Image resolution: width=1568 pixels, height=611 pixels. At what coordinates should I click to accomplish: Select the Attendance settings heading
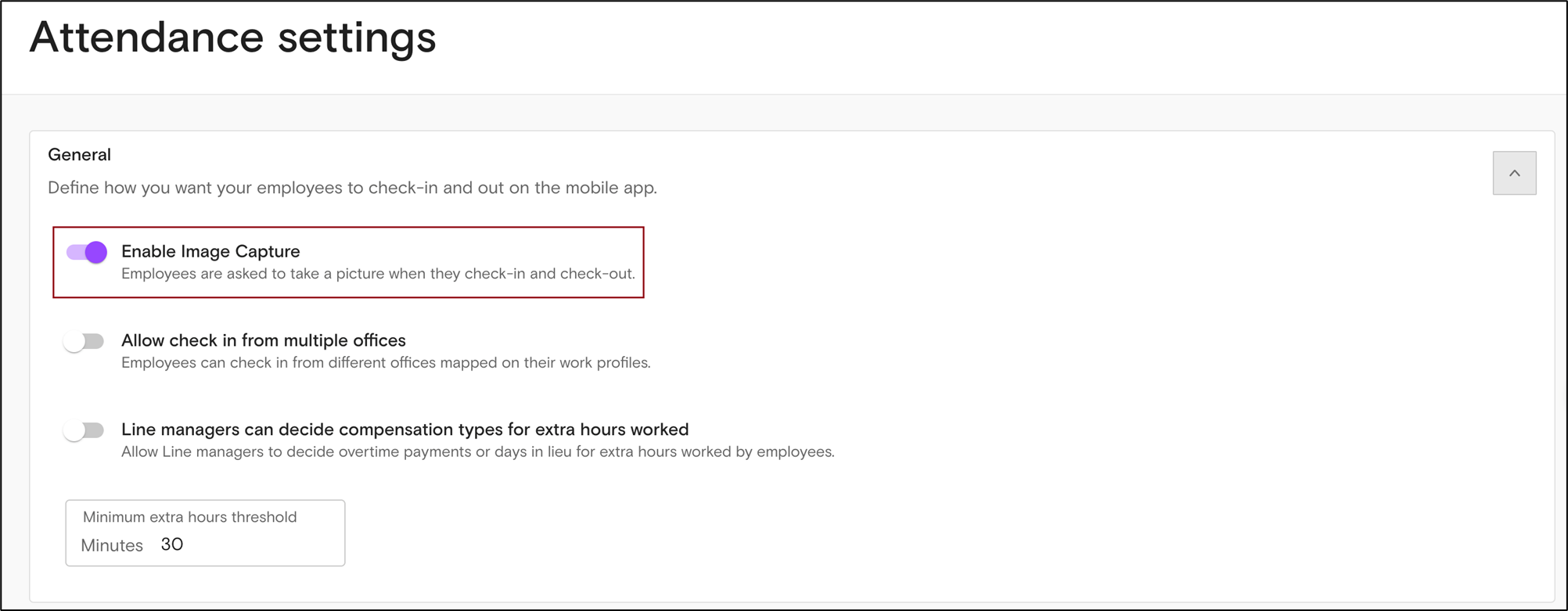pyautogui.click(x=233, y=36)
